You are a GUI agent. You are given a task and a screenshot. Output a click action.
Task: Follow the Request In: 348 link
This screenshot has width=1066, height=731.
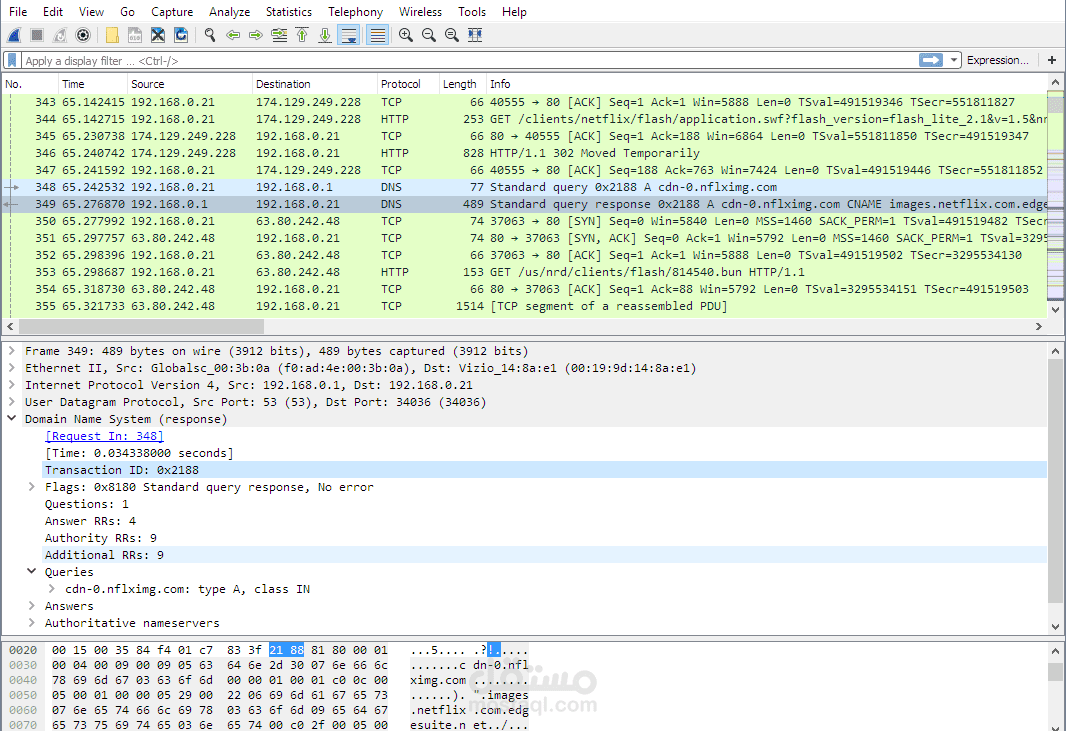point(104,436)
